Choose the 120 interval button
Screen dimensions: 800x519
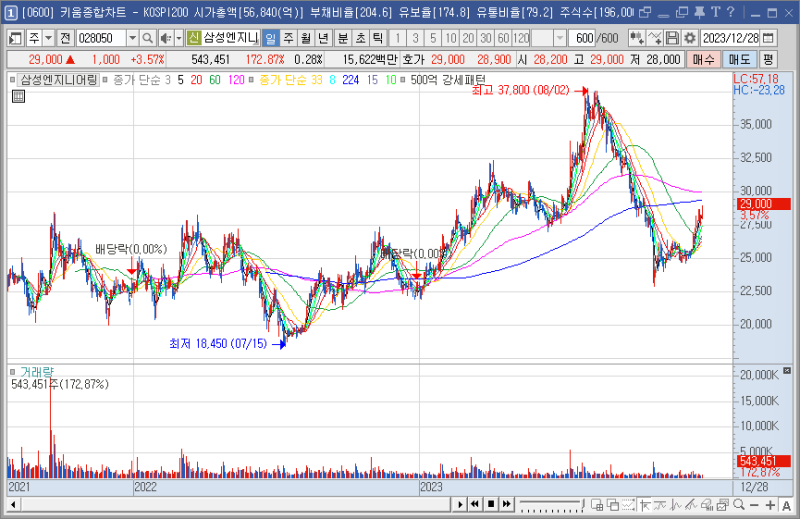coord(521,38)
